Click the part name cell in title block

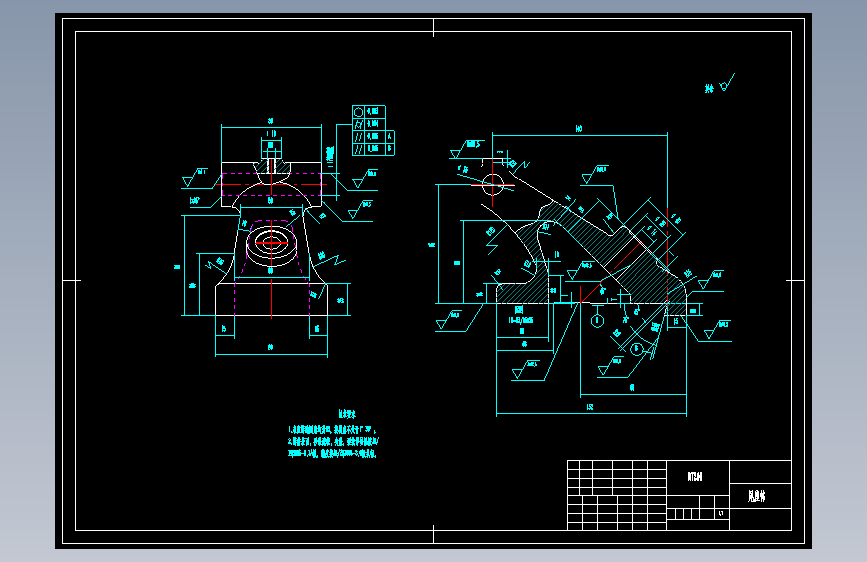pos(760,496)
